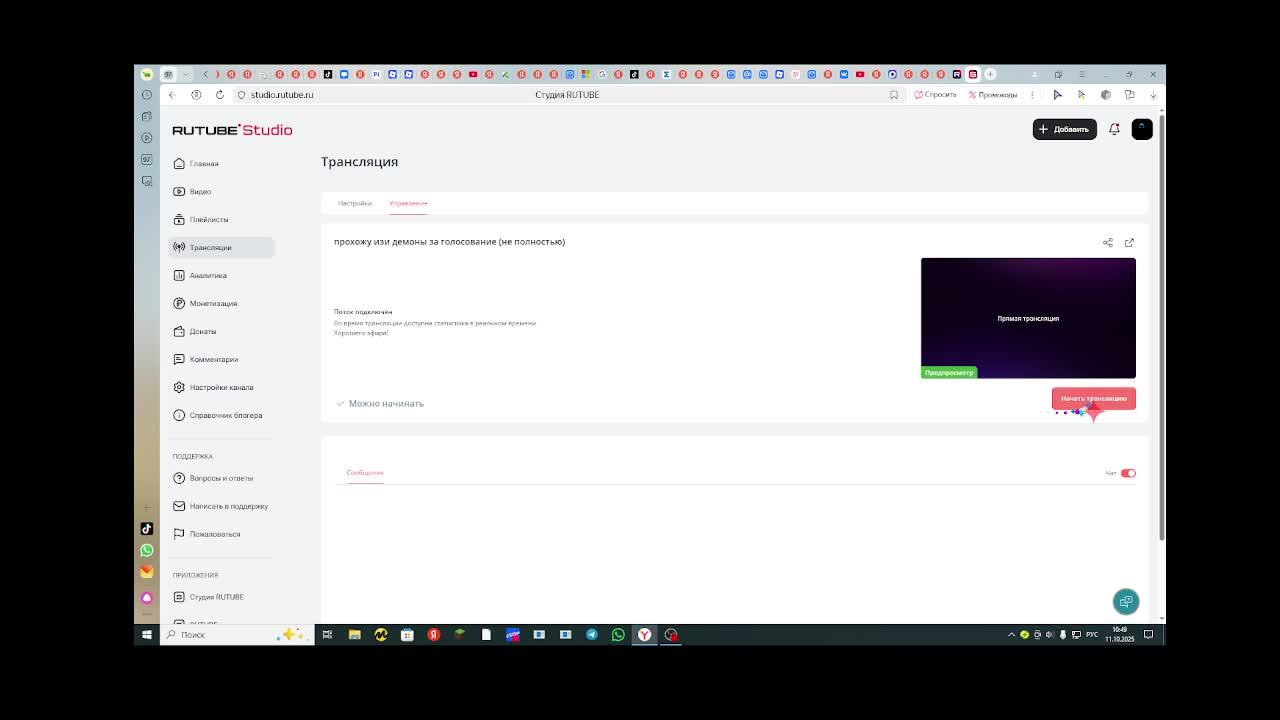Open the browser downloads arrow icon
The image size is (1280, 720).
1153,95
